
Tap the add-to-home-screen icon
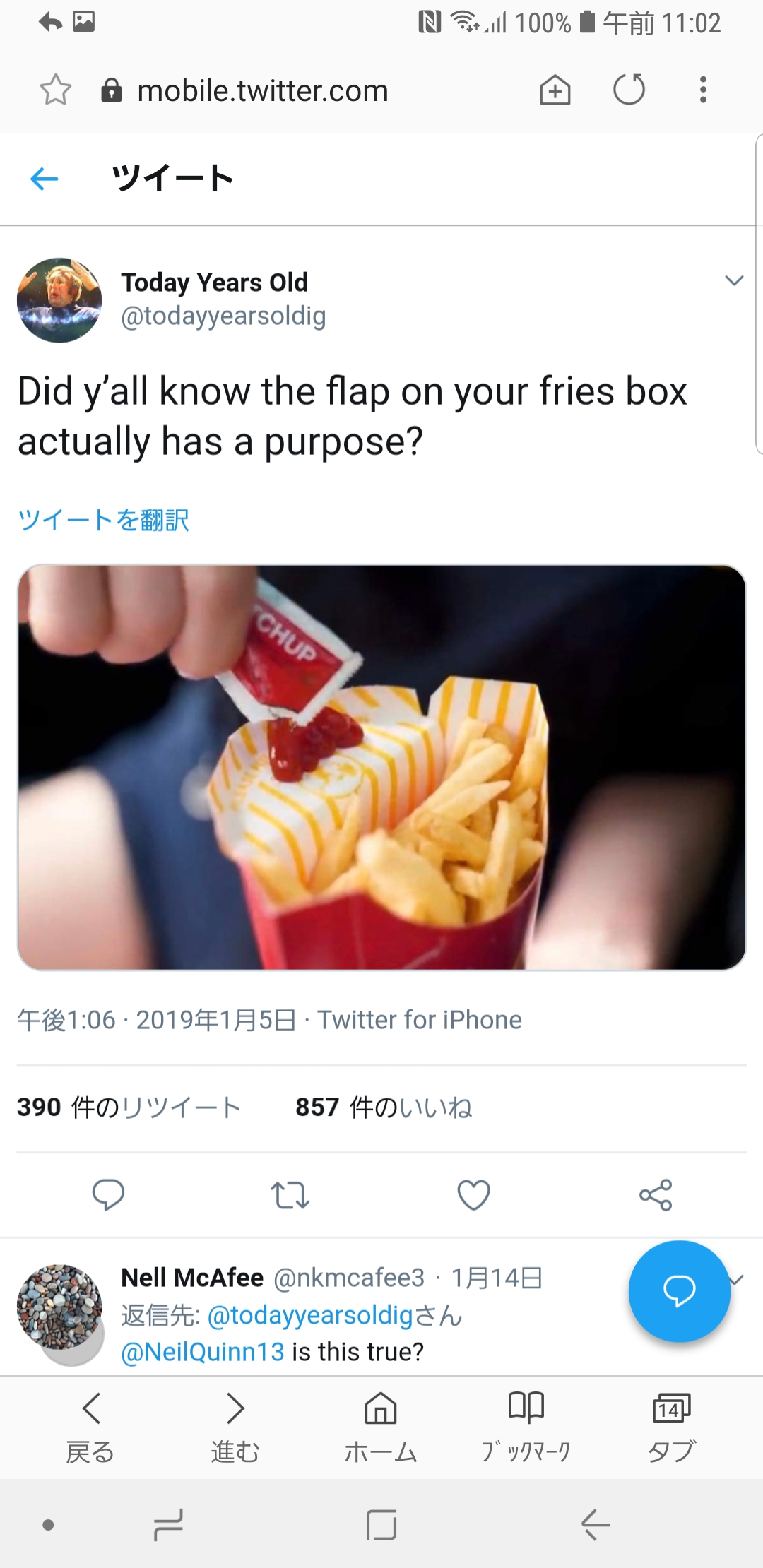(x=555, y=90)
